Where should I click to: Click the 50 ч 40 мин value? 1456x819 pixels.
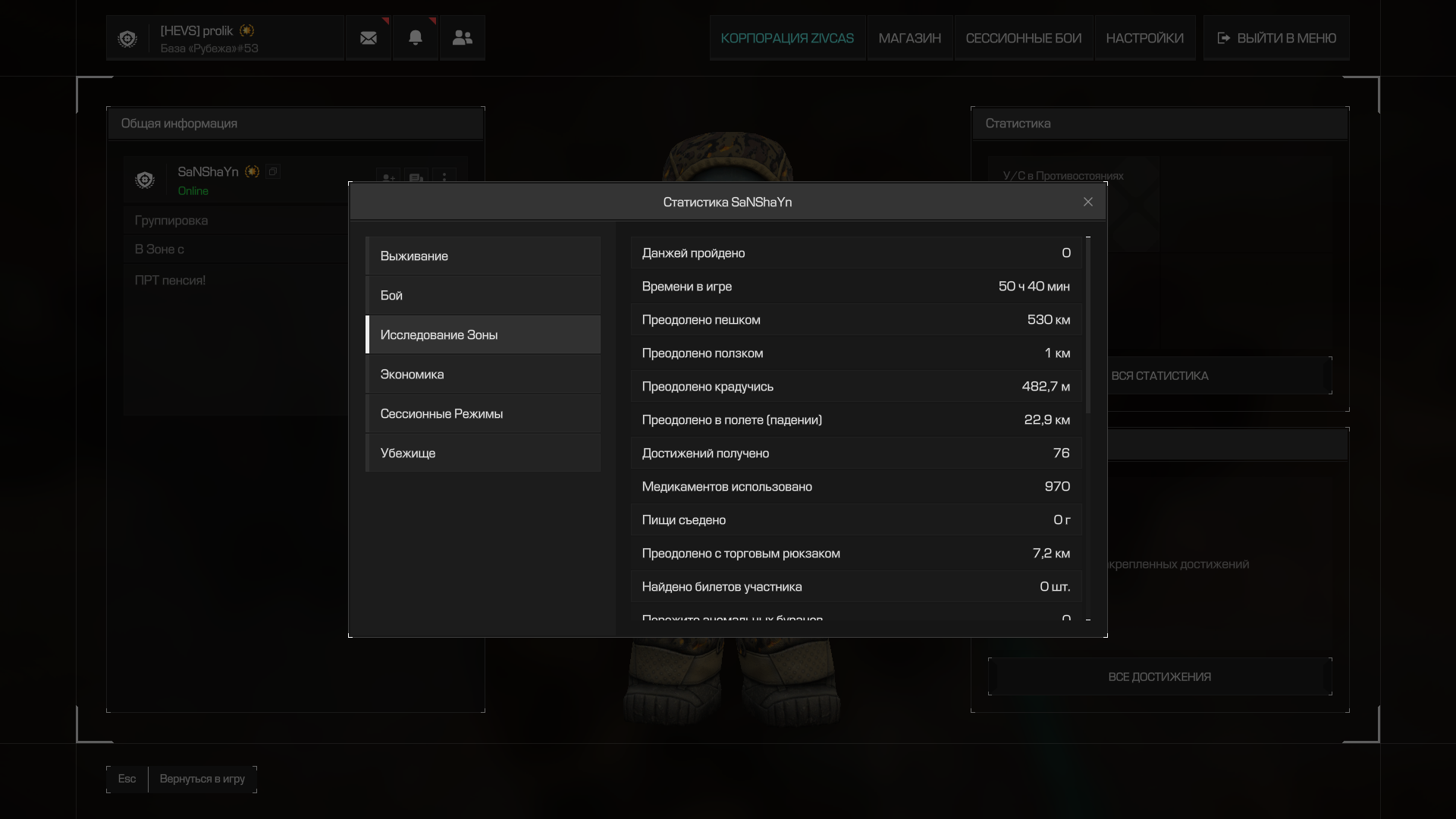click(1034, 287)
